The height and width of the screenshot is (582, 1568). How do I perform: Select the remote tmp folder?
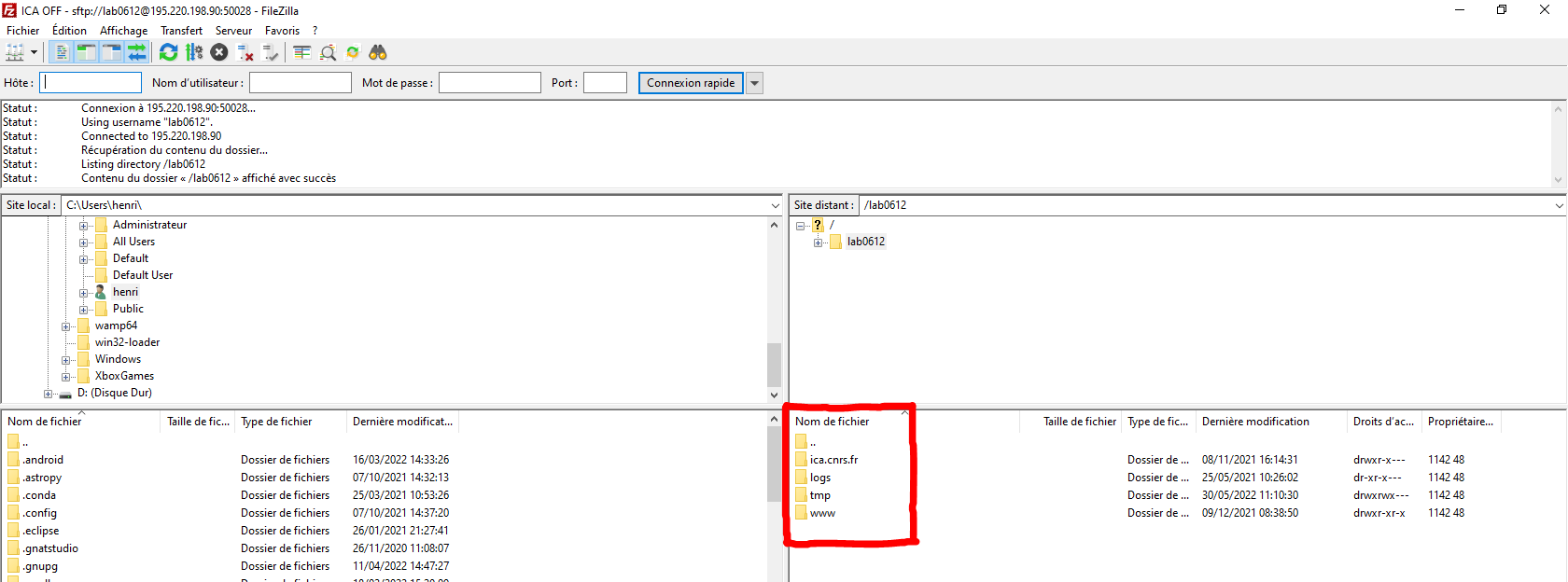tap(820, 495)
